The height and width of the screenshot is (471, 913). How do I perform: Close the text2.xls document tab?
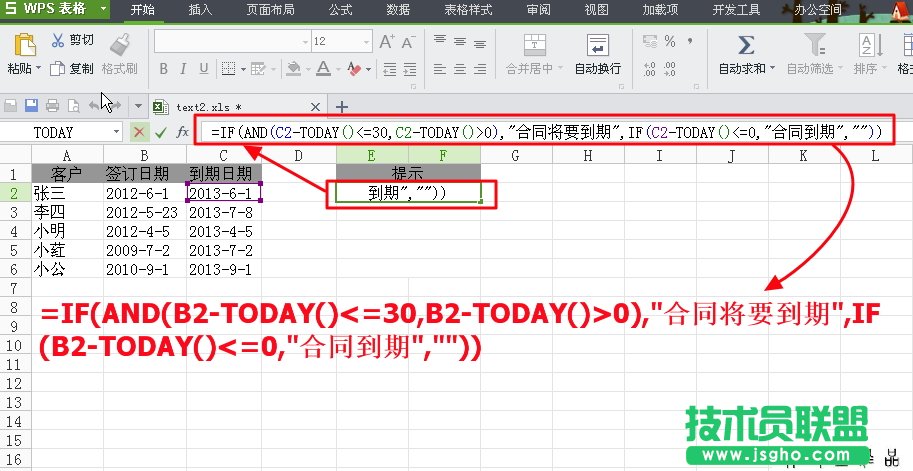coord(315,107)
